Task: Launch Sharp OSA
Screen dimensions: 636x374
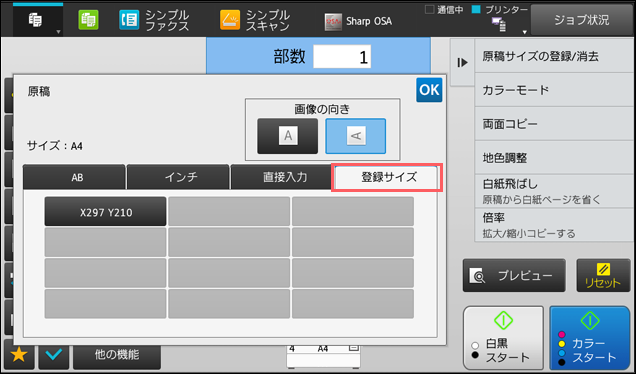Action: coord(358,21)
